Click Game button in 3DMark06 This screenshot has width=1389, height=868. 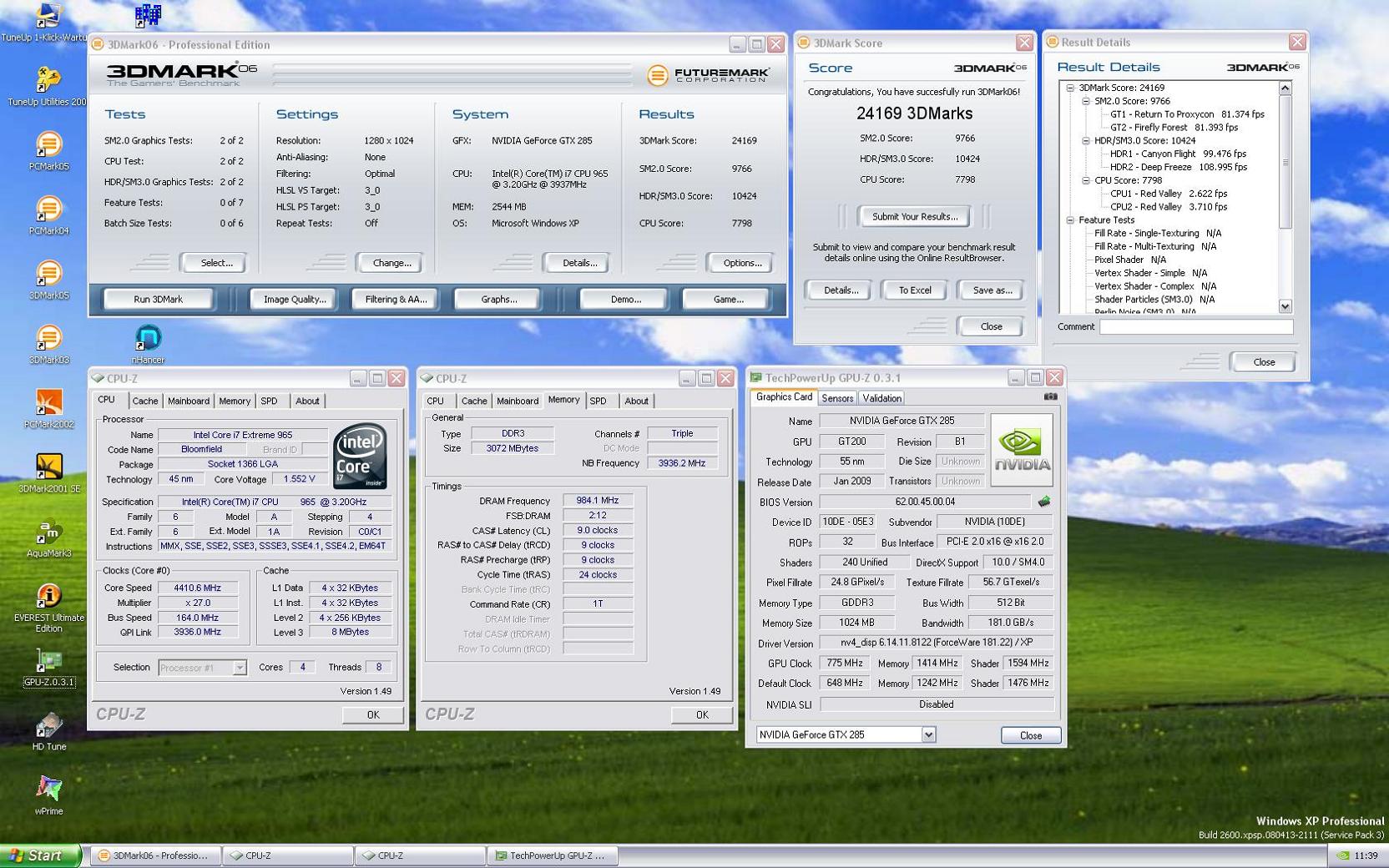(x=728, y=300)
